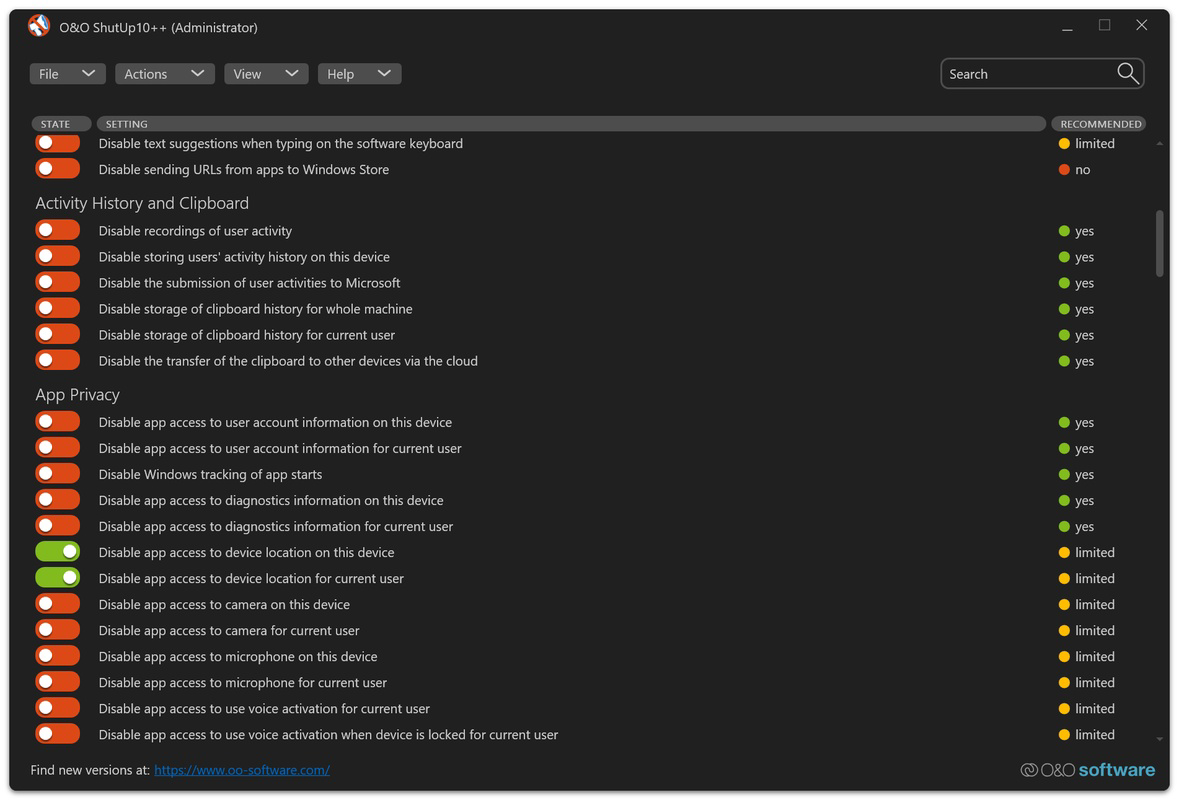Open the File dropdown menu
Screen dimensions: 1179x800
pyautogui.click(x=67, y=74)
